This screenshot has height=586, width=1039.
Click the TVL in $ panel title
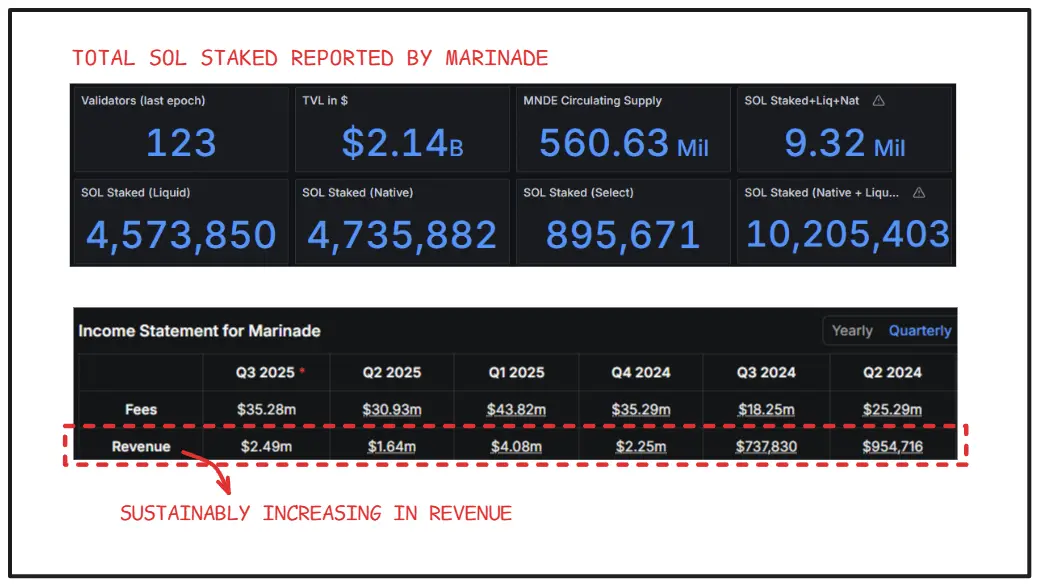325,101
